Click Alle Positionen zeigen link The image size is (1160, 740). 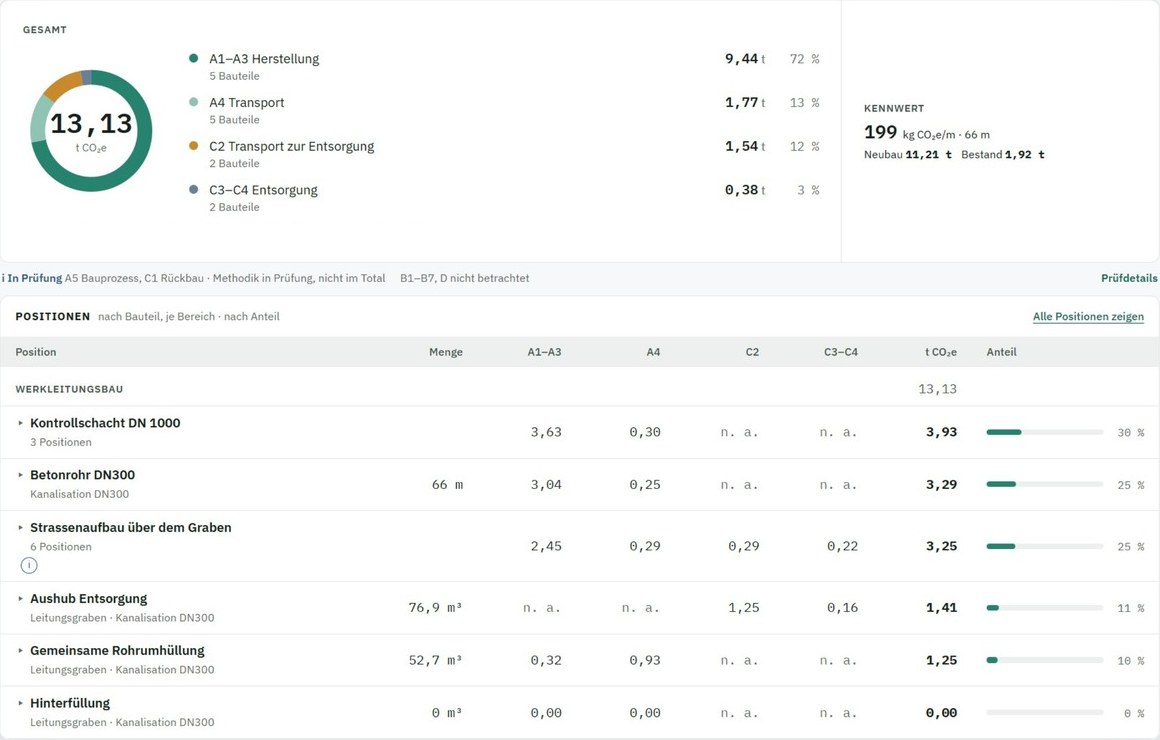tap(1088, 317)
